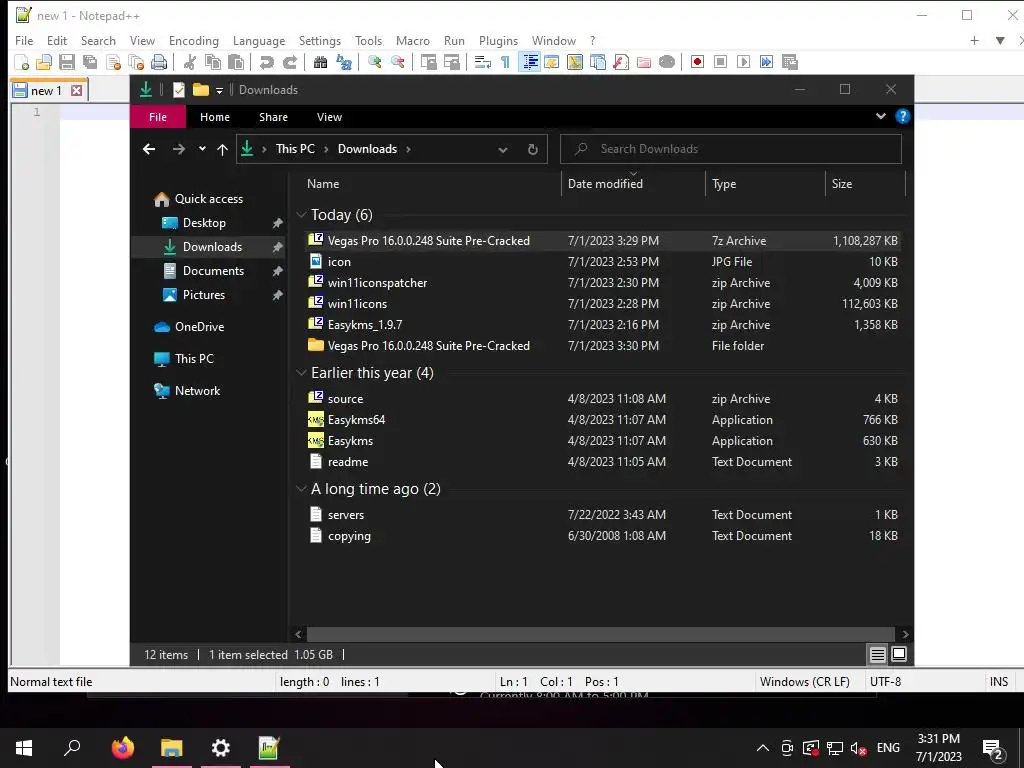The image size is (1024, 768).
Task: Toggle Word Wrap in Notepad++ toolbar
Action: 483,62
